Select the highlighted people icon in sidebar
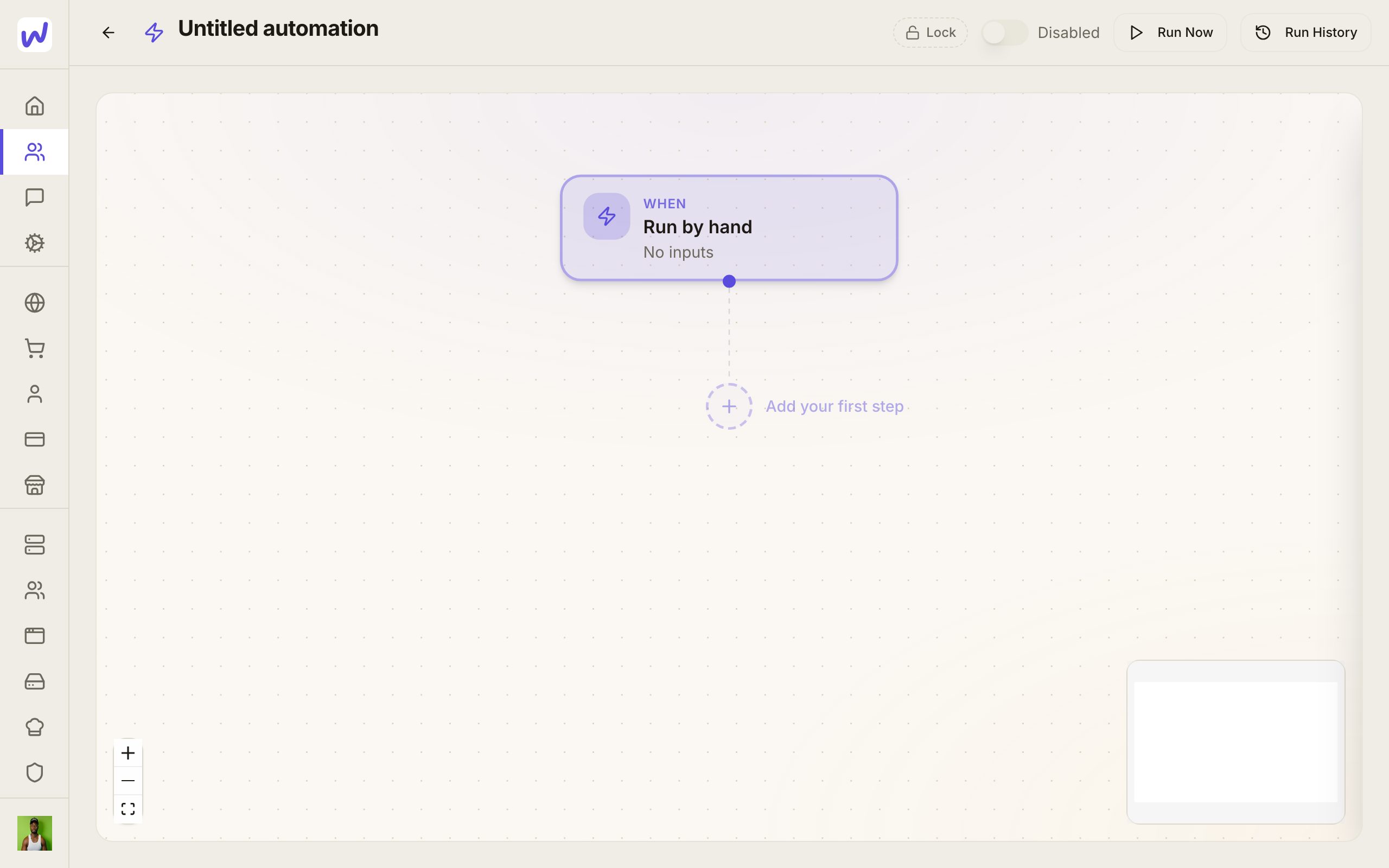The width and height of the screenshot is (1389, 868). (34, 151)
